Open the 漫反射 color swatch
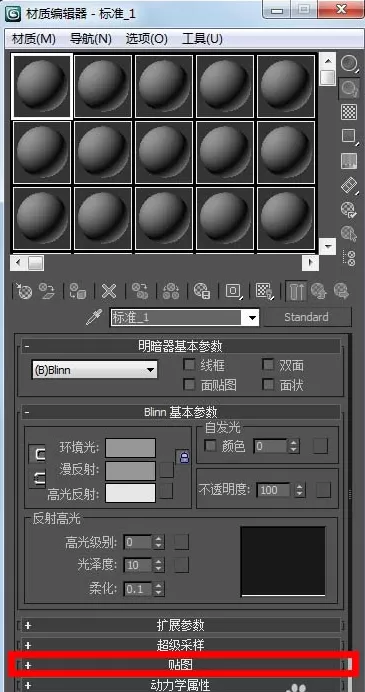Screen dimensions: 365x692 pos(131,470)
